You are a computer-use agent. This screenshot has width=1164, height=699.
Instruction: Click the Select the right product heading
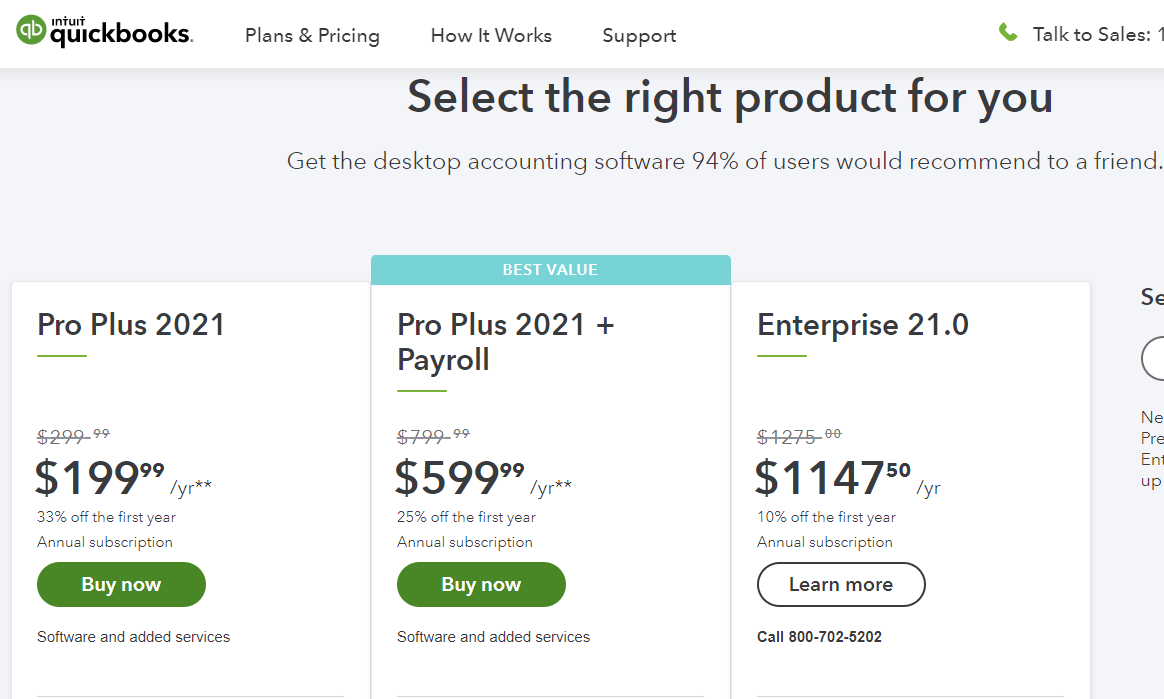coord(730,97)
